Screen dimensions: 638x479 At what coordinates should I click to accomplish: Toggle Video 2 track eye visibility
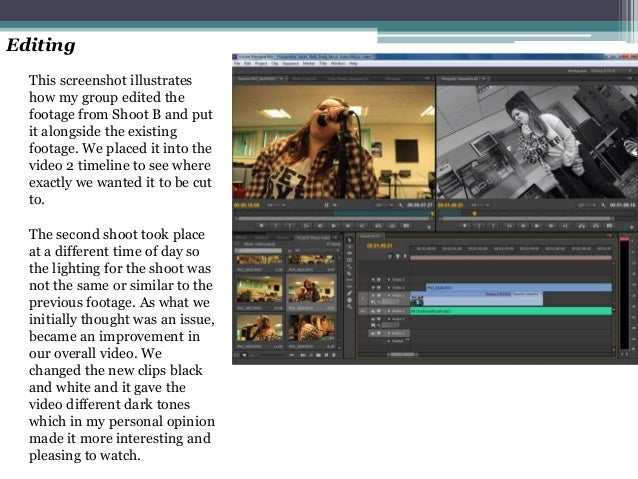point(373,287)
